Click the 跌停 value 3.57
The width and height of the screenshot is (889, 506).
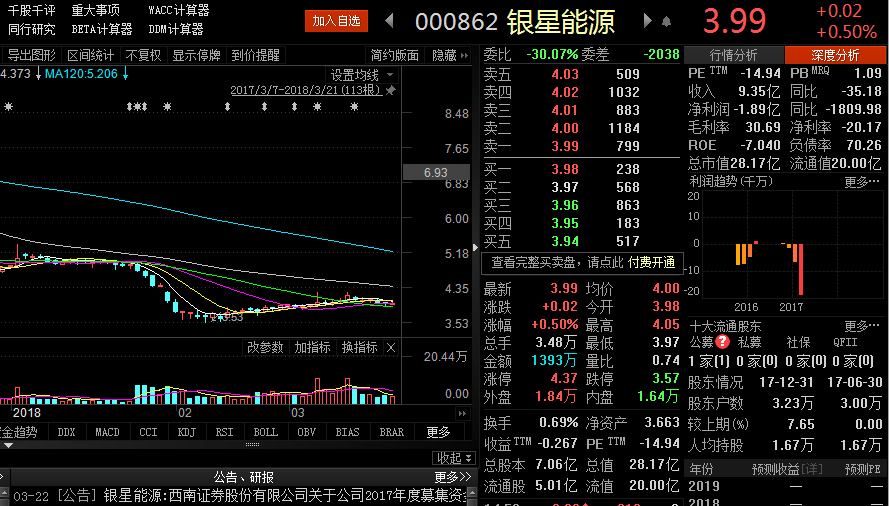[665, 378]
